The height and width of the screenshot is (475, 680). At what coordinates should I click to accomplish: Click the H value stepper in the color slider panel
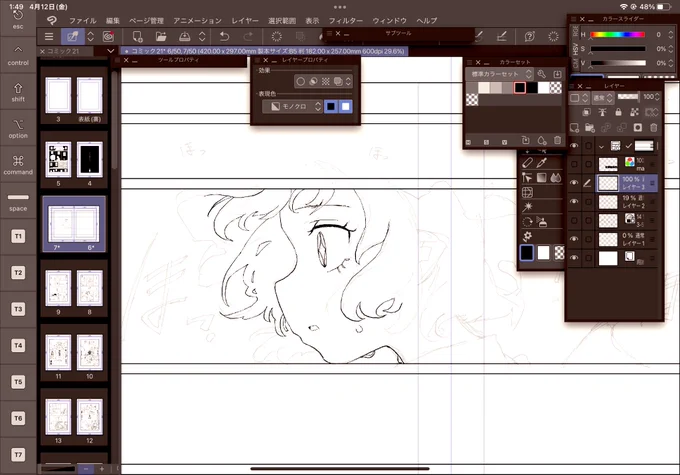click(x=670, y=34)
